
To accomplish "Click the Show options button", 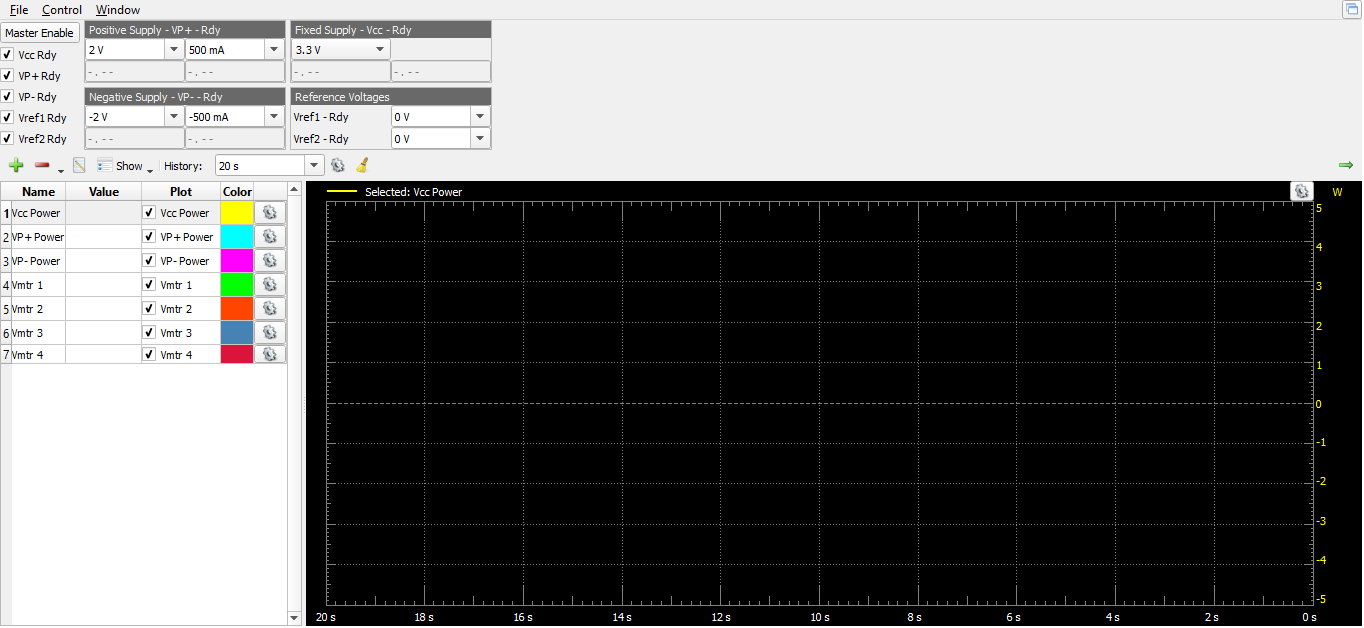I will tap(125, 166).
